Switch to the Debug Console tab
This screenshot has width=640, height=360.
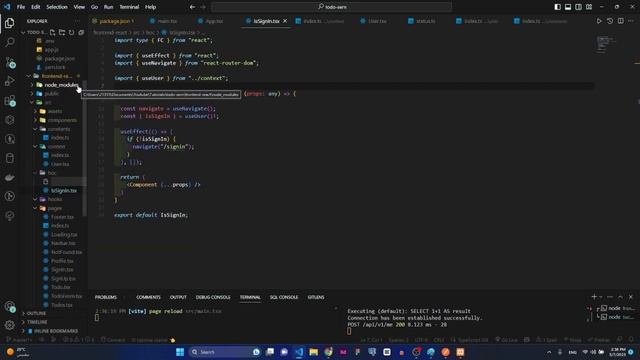click(213, 297)
